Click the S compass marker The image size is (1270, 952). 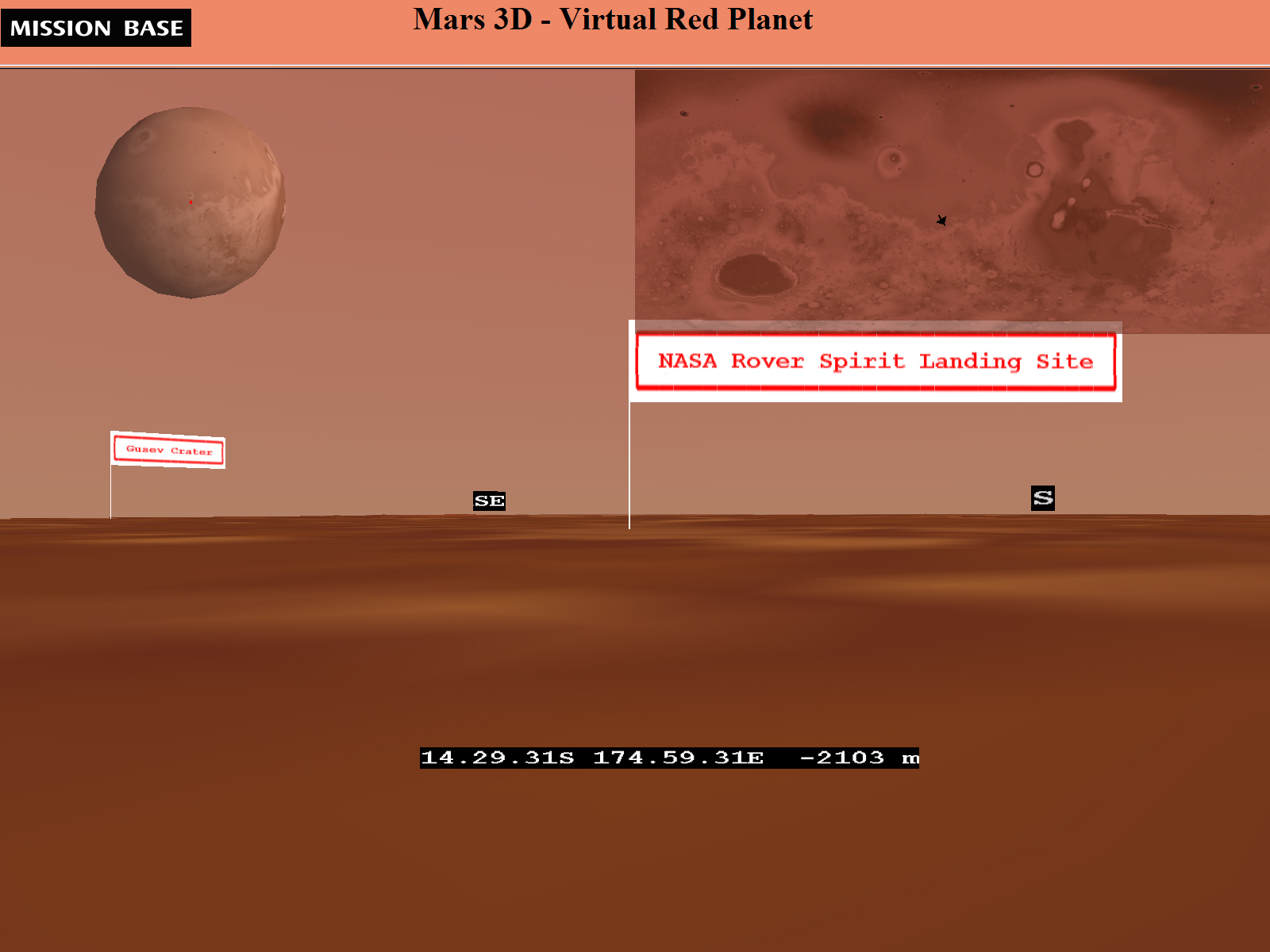[1043, 497]
